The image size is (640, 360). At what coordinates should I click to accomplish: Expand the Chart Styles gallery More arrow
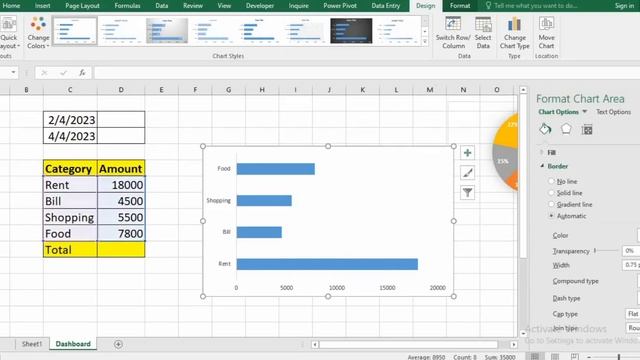[x=425, y=41]
